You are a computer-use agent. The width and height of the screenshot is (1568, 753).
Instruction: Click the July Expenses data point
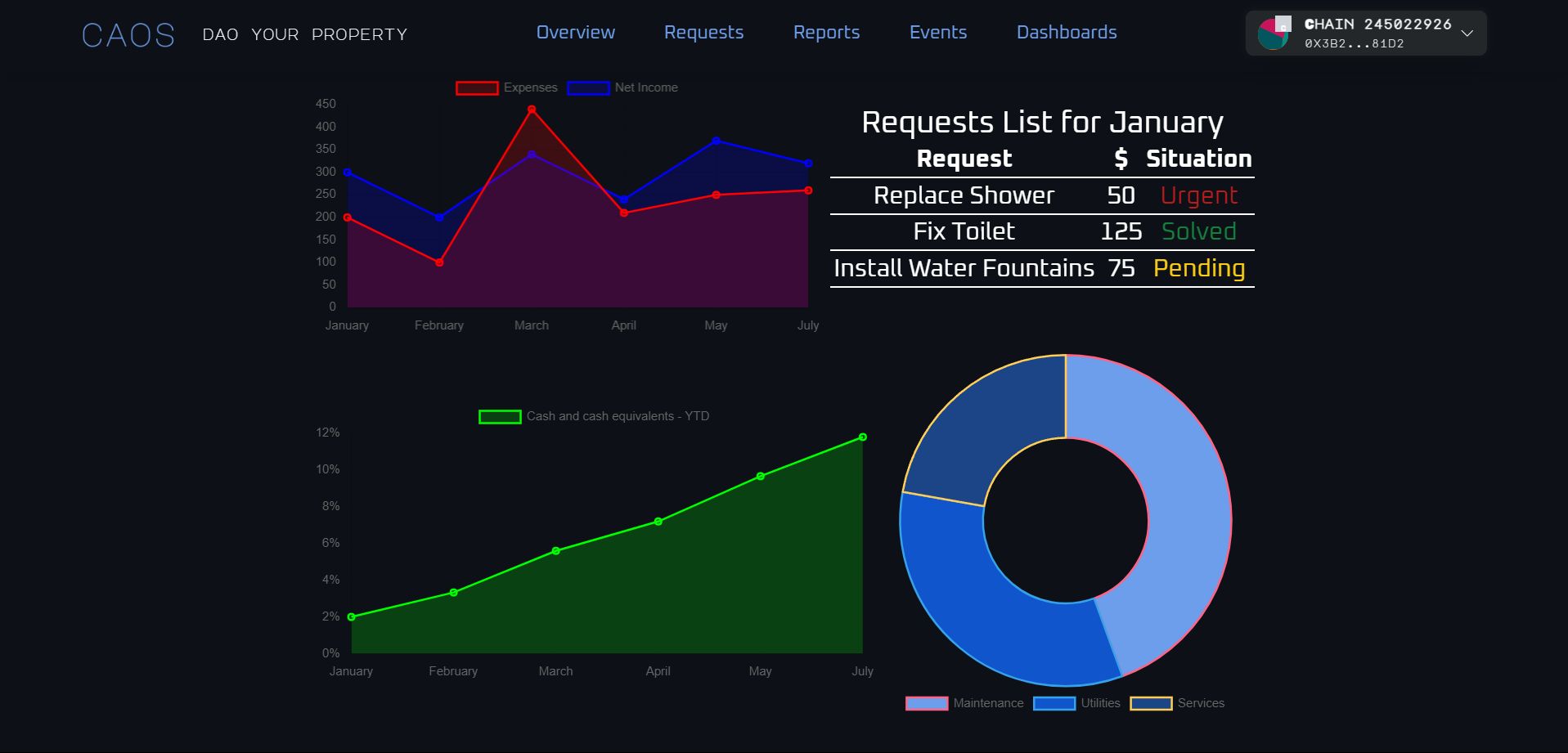click(x=808, y=190)
